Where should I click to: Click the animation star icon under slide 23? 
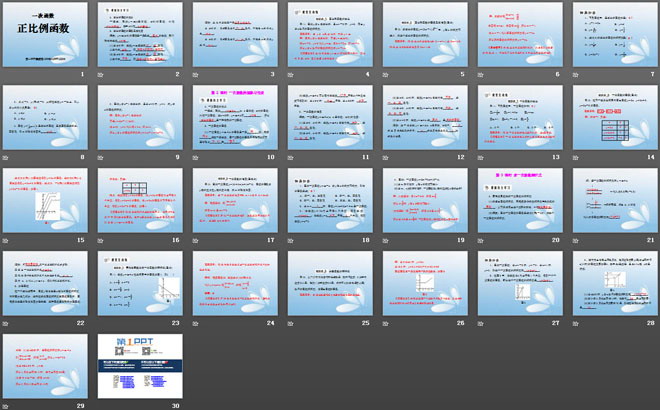[101, 324]
